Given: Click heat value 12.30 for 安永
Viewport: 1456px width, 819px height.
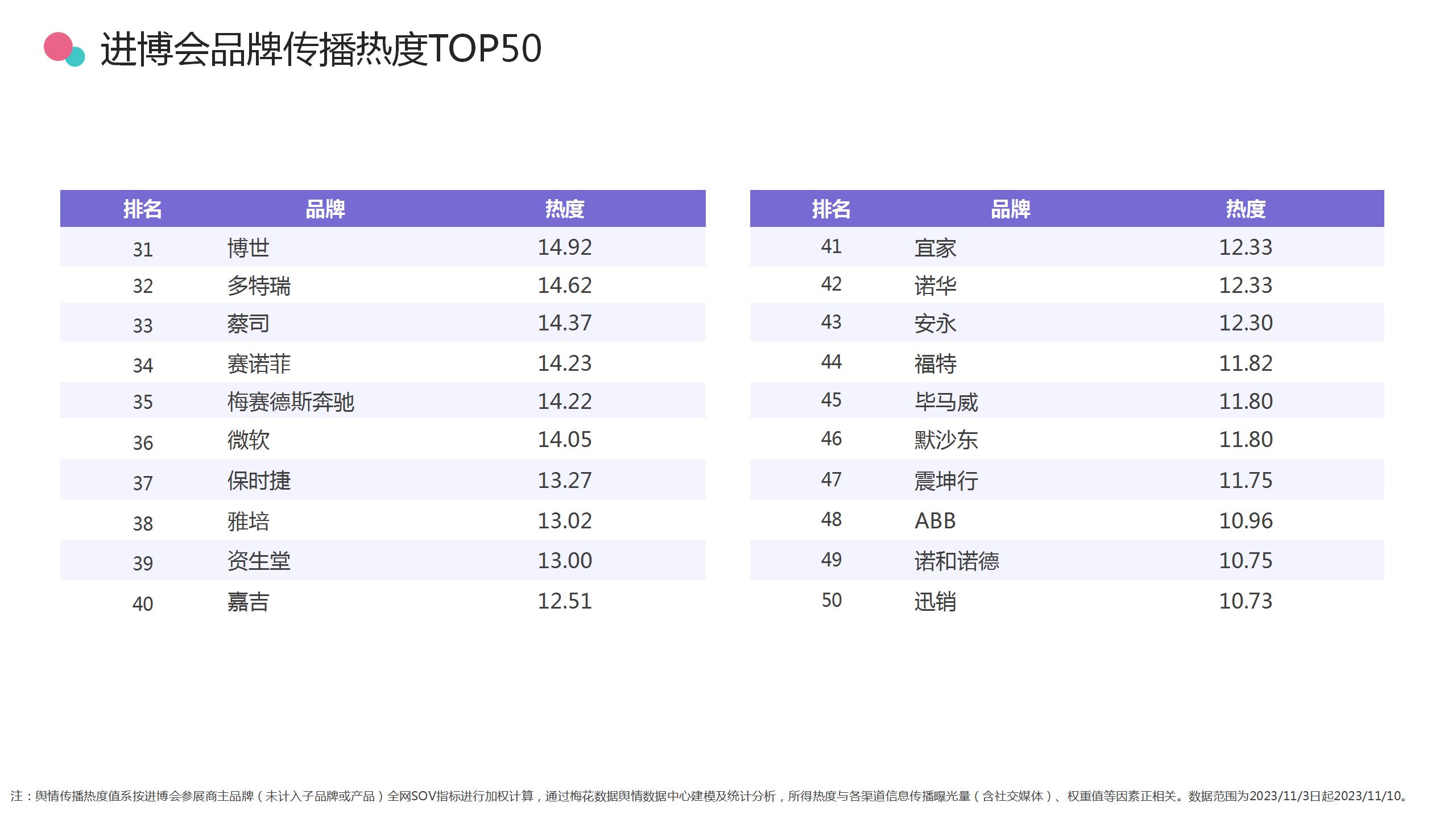Looking at the screenshot, I should click(1246, 323).
